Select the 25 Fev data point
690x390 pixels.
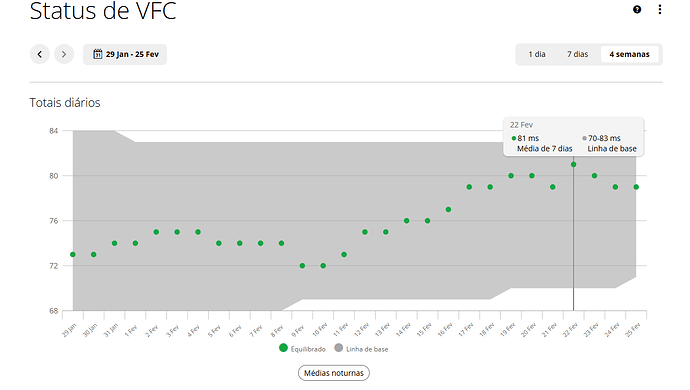636,187
